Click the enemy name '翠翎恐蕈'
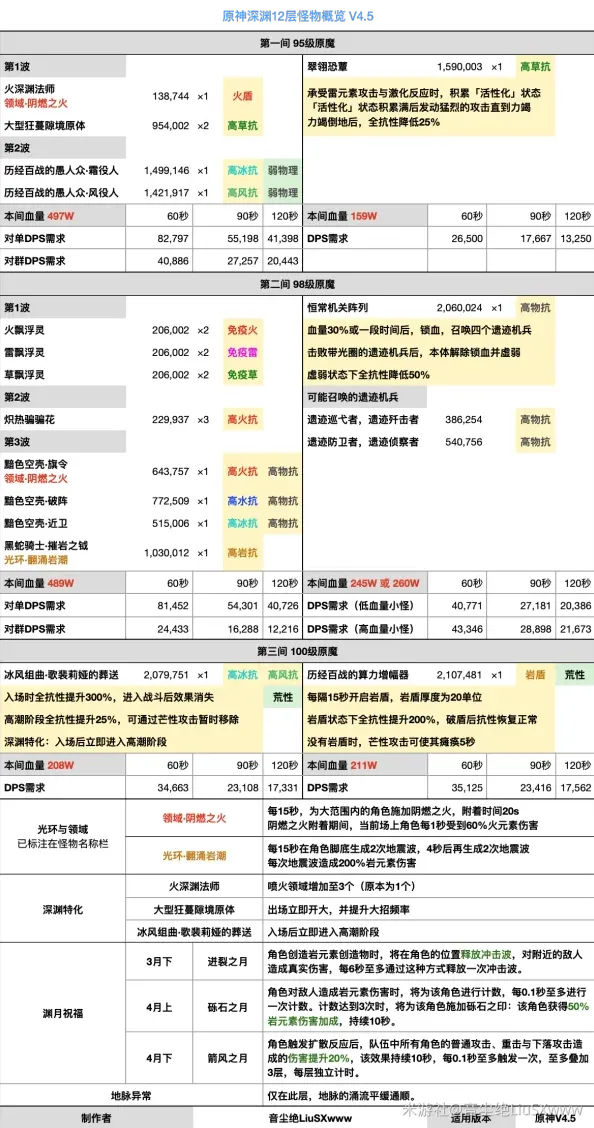594x1128 pixels. (327, 66)
